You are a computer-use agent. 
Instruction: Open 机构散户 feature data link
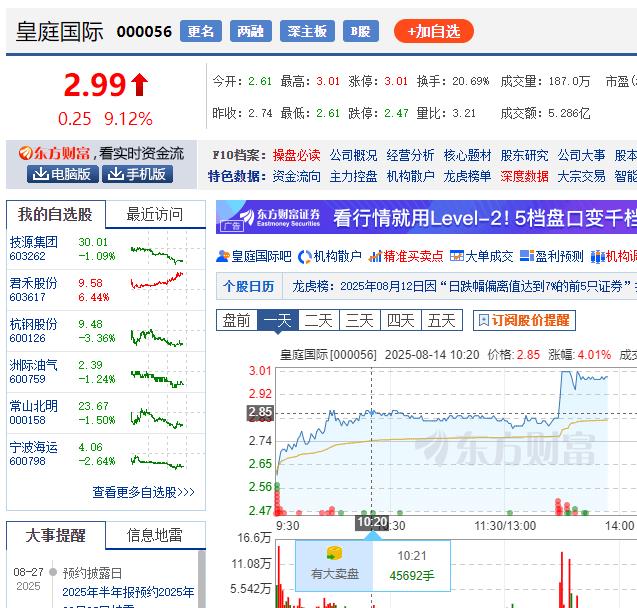410,176
